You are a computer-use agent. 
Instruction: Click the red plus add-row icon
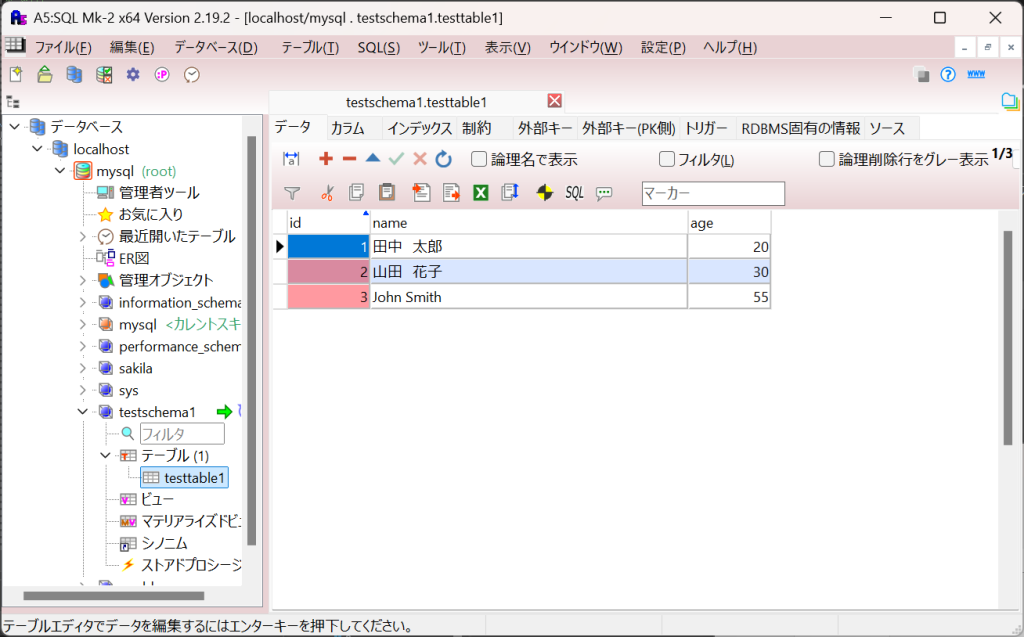(x=325, y=159)
